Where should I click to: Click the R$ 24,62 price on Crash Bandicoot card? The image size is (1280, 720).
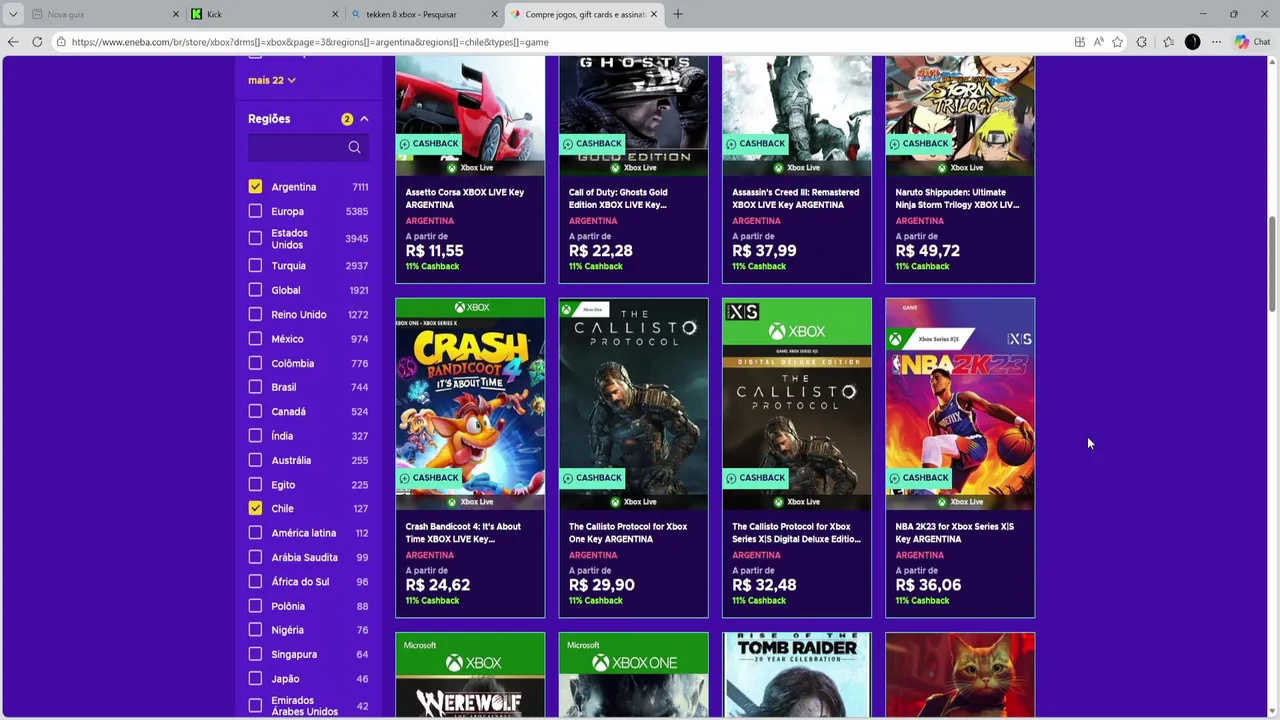click(x=437, y=585)
